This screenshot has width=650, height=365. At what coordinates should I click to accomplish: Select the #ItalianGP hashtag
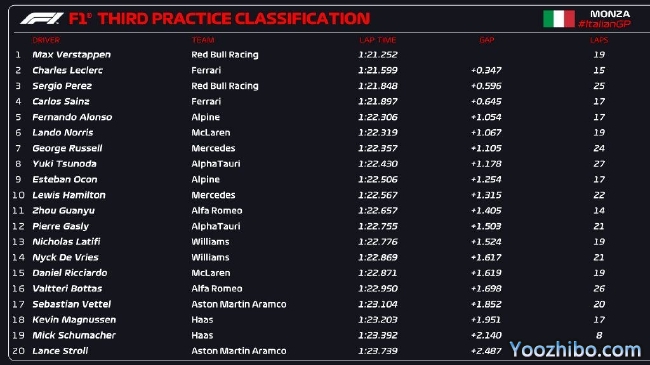[x=604, y=24]
